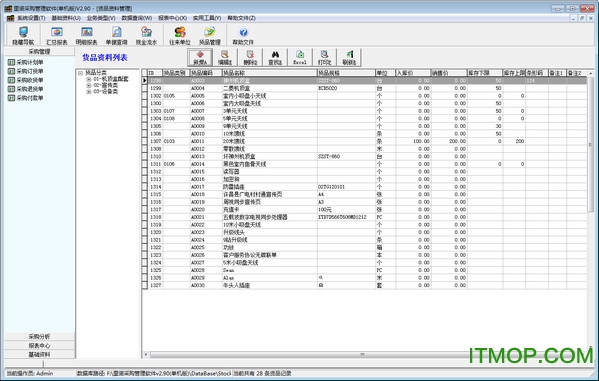
Task: Tick the row box for A0025 功放
Action: [x=144, y=247]
